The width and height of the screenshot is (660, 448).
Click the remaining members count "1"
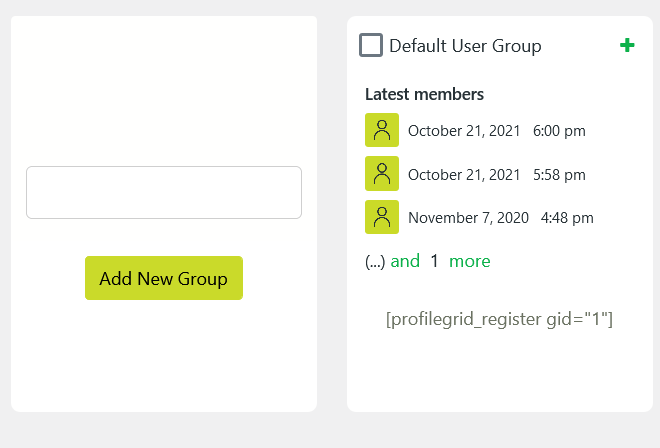click(434, 261)
